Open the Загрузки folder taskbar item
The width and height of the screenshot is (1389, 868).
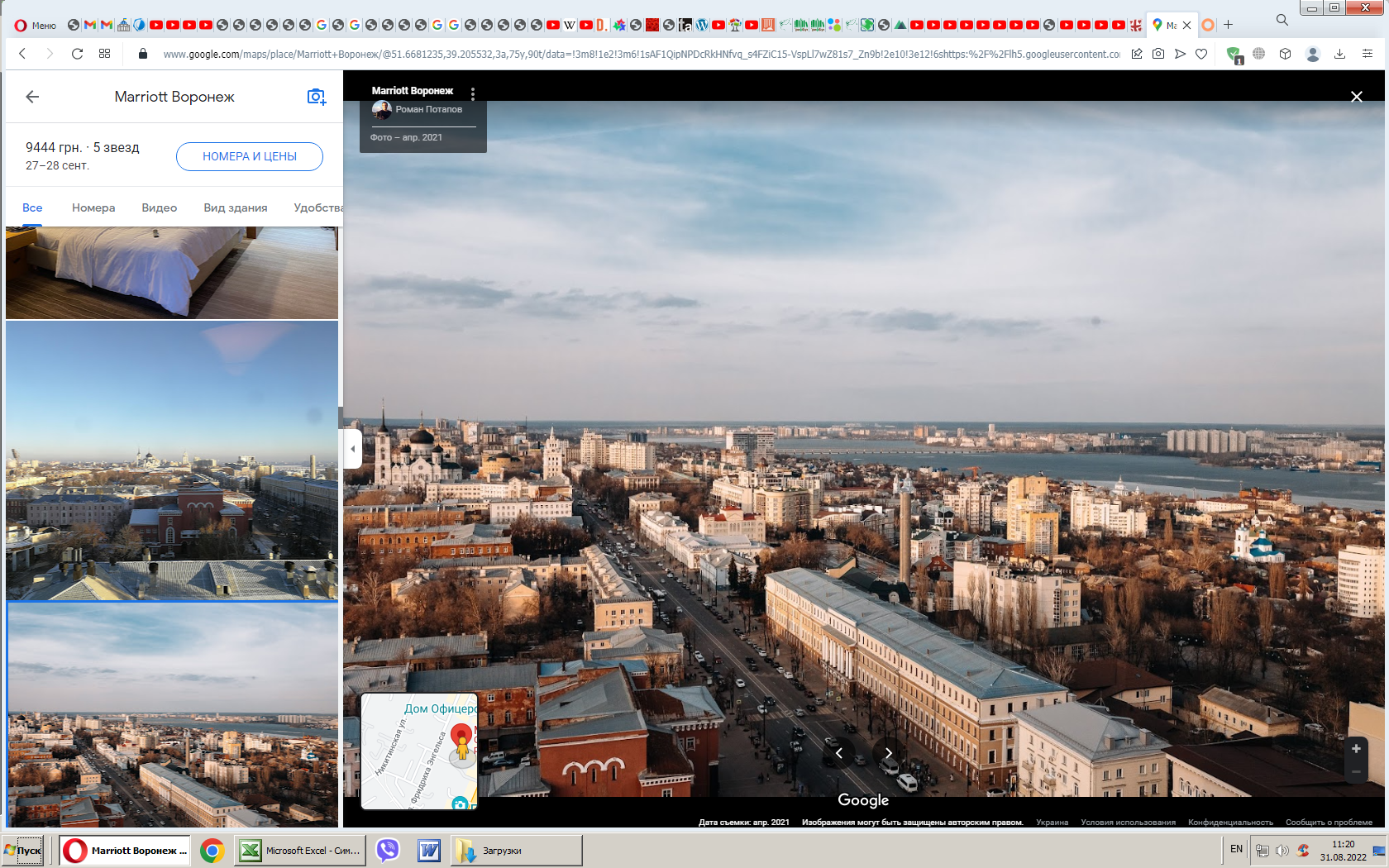click(516, 850)
